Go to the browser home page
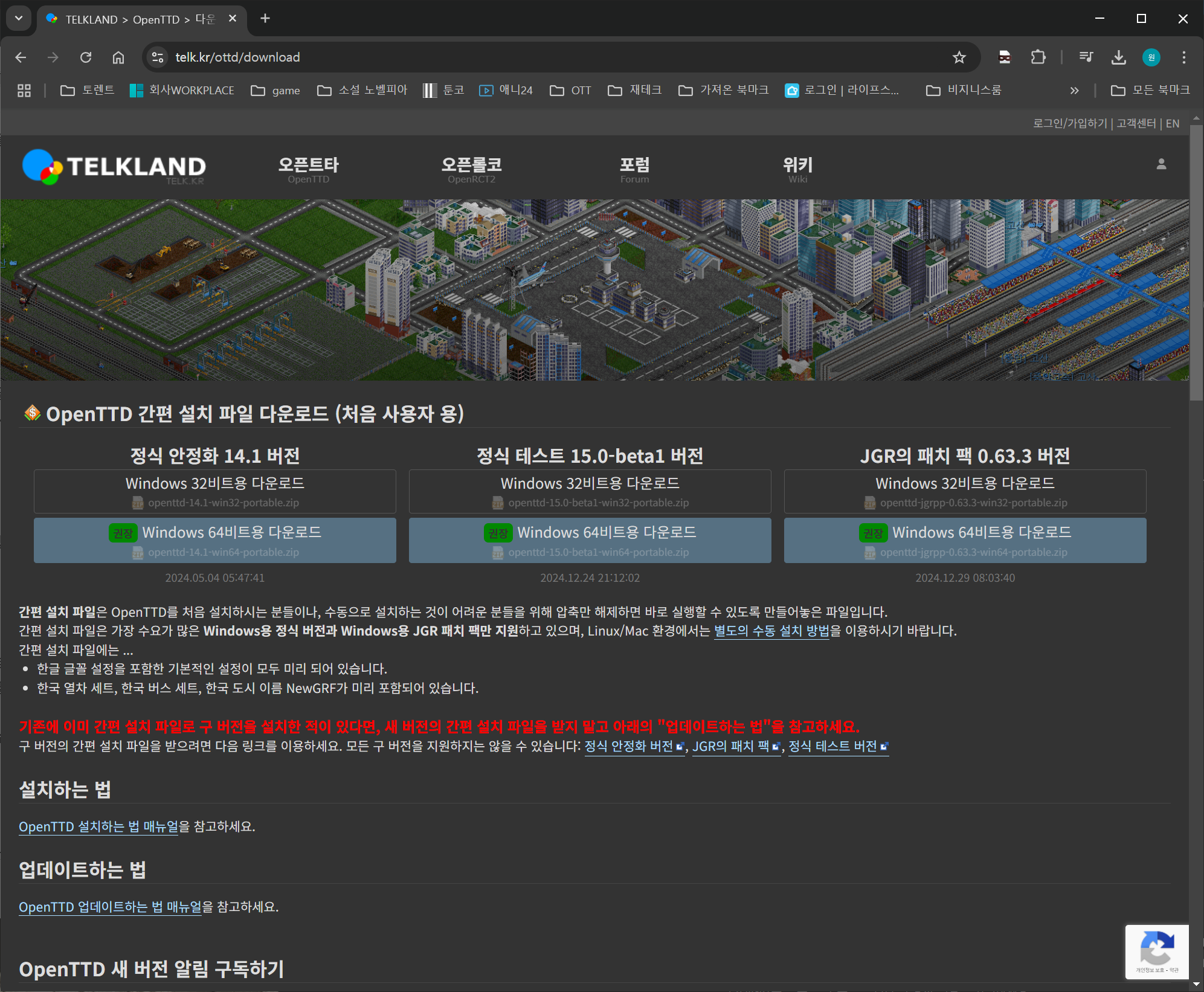The width and height of the screenshot is (1204, 992). coord(118,57)
